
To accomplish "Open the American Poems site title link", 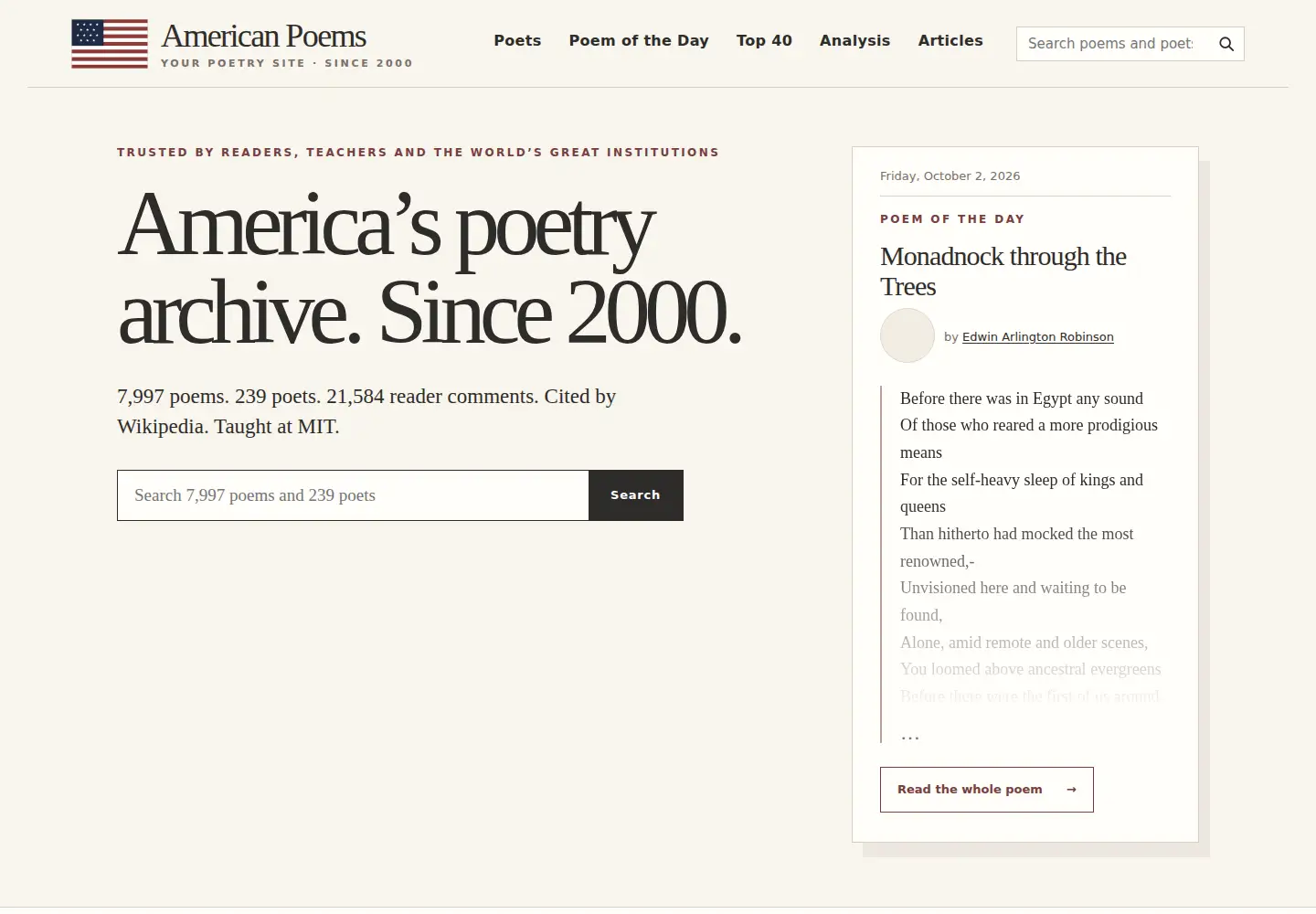I will [264, 37].
